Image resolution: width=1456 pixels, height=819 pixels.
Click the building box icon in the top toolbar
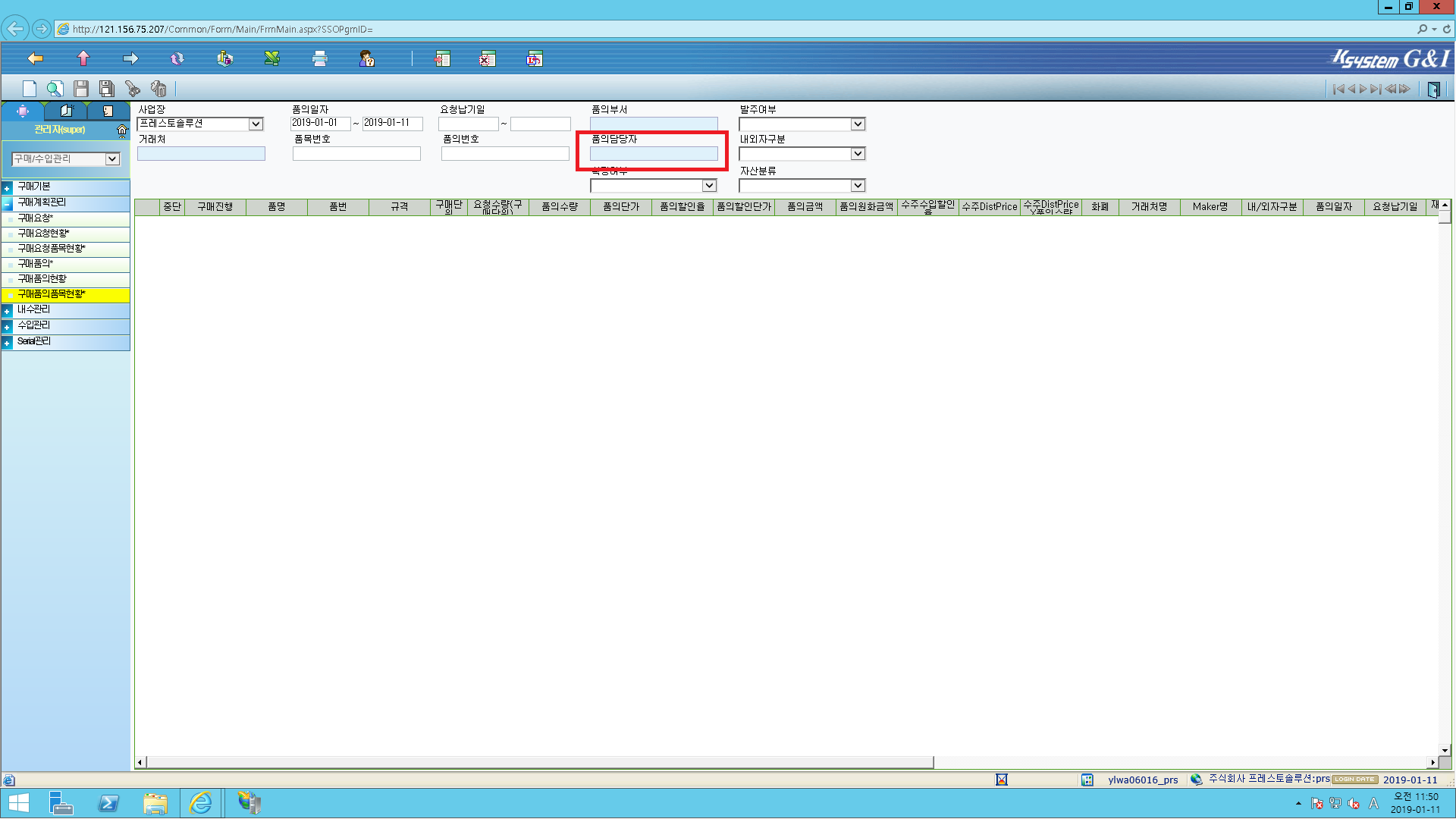224,58
